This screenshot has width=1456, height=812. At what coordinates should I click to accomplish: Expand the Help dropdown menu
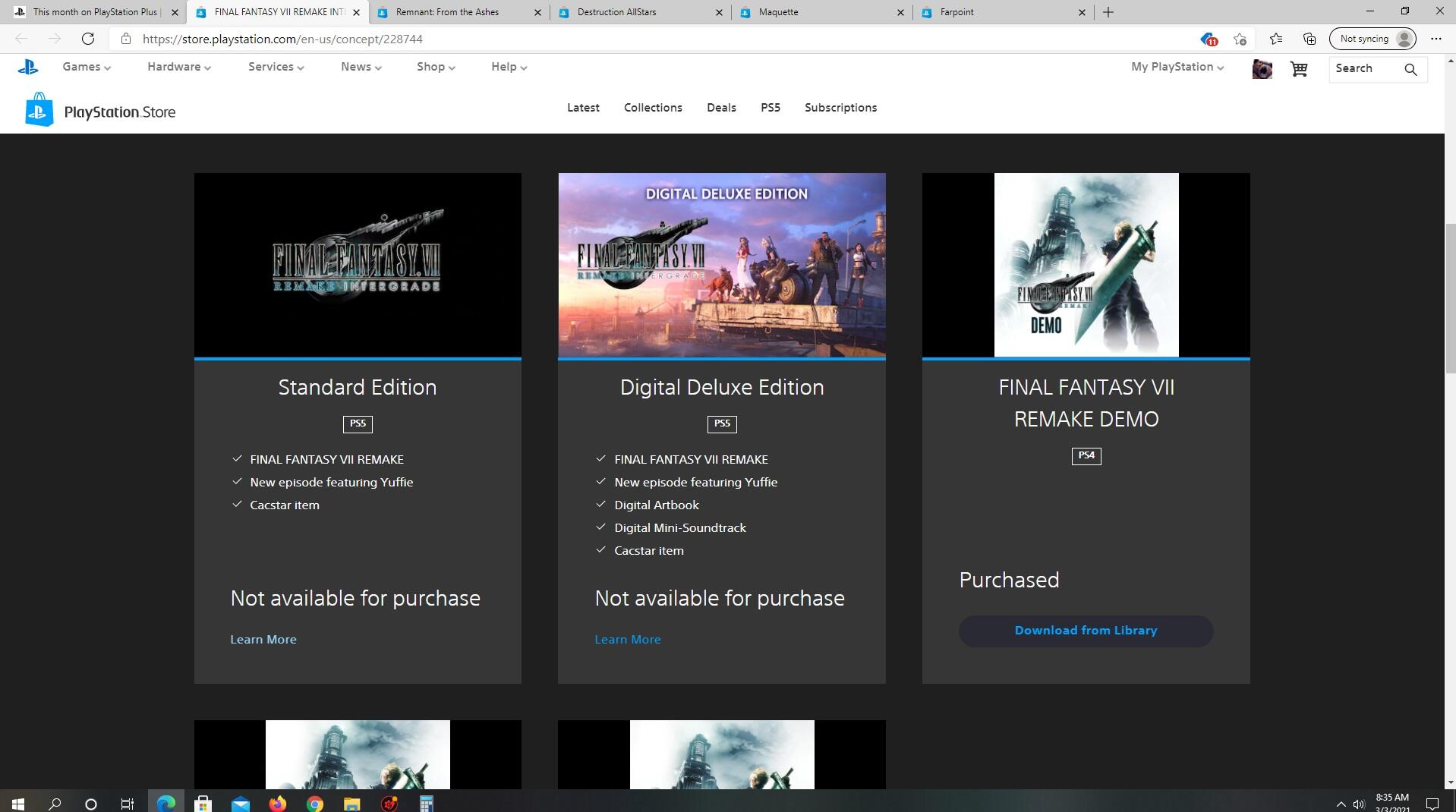[x=509, y=67]
